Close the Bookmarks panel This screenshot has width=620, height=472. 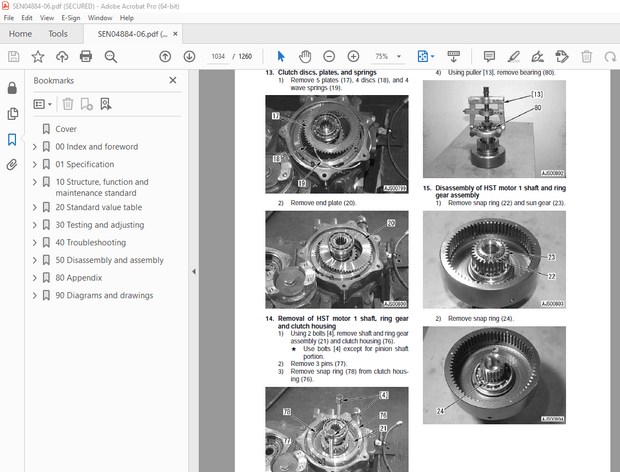coord(173,80)
